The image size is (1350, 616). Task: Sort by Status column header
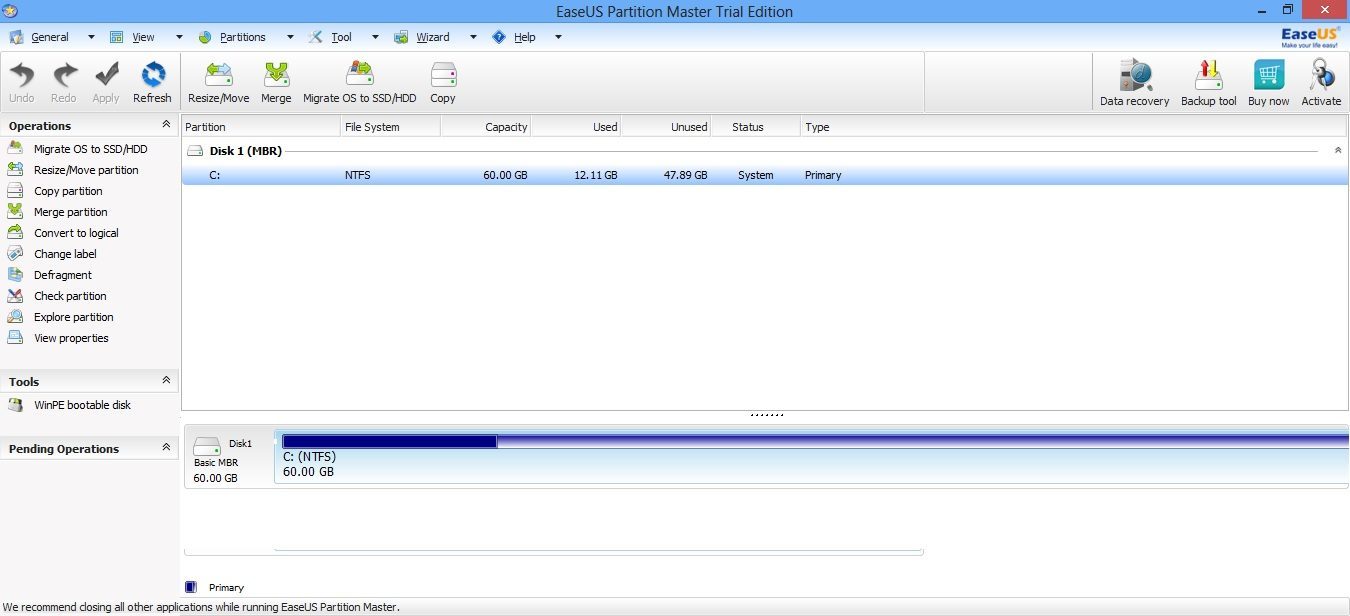click(x=755, y=127)
